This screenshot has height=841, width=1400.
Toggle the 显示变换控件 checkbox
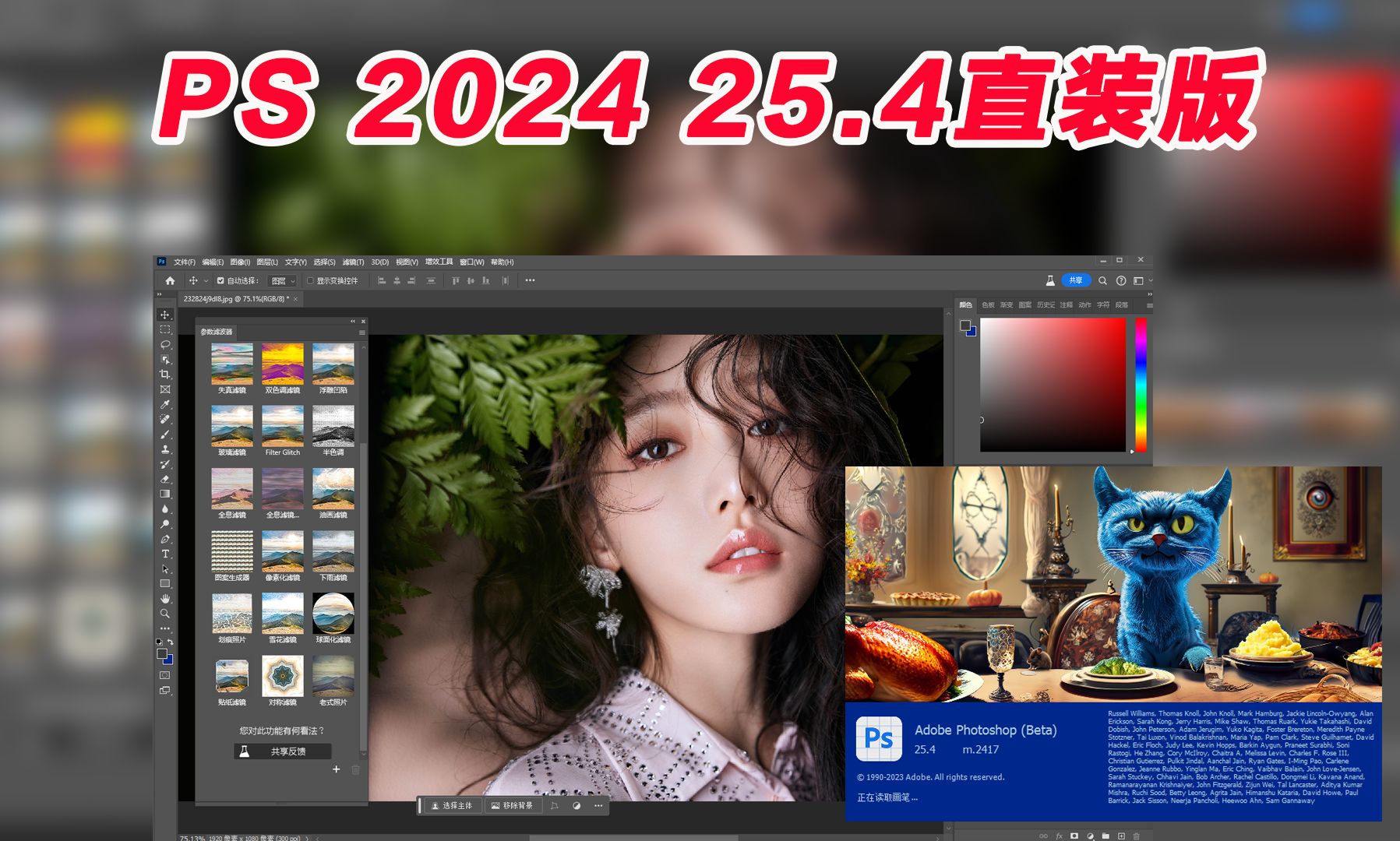point(310,280)
